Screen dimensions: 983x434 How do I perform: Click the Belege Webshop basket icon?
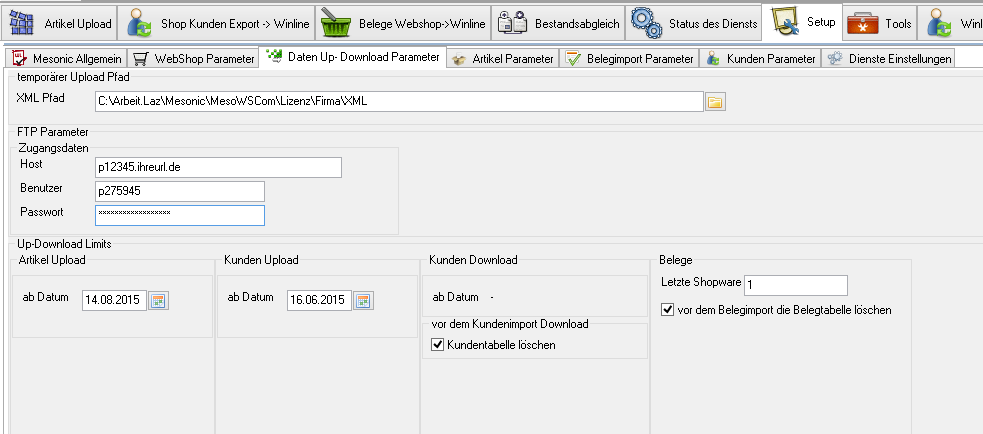(x=334, y=21)
